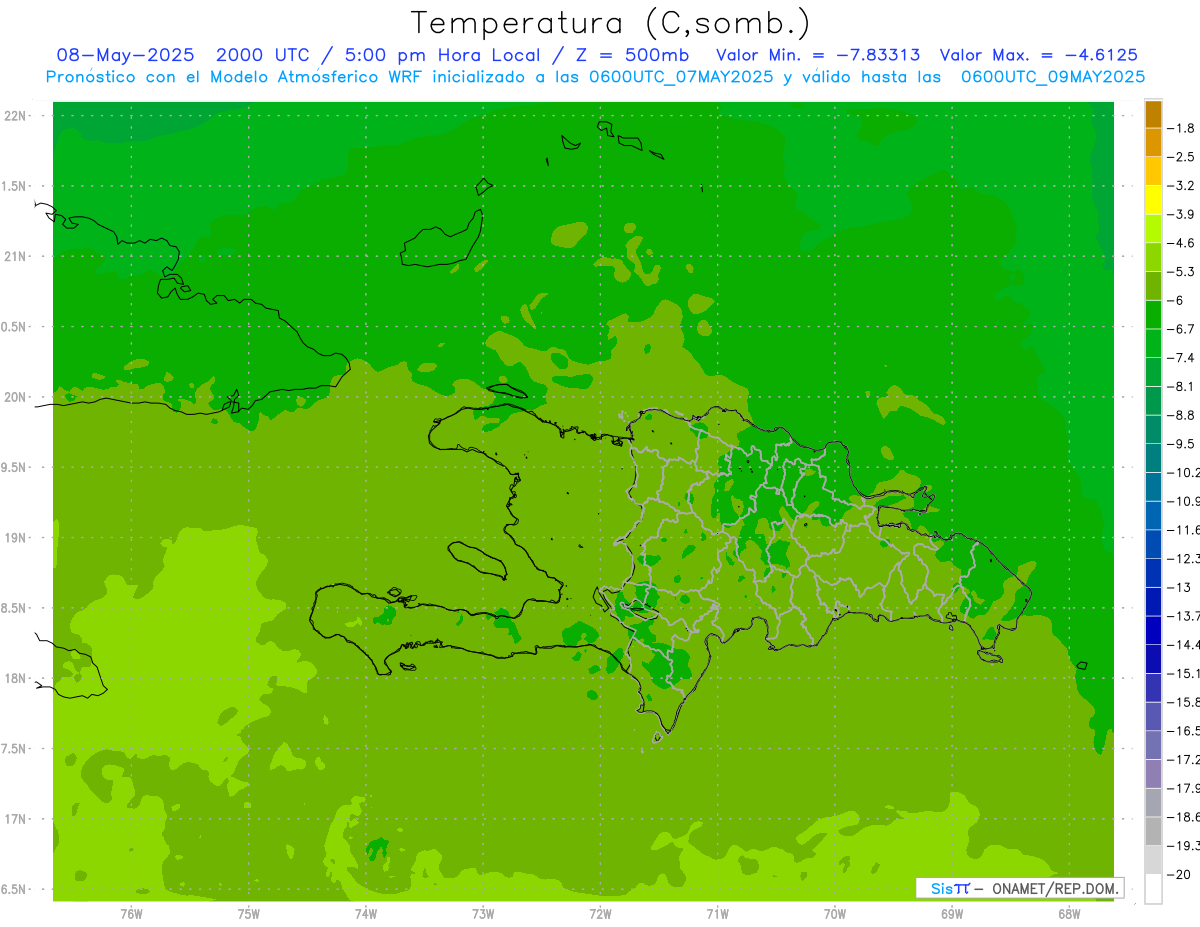Click the '-13' colorbar label
The image size is (1200, 927).
point(1178,587)
